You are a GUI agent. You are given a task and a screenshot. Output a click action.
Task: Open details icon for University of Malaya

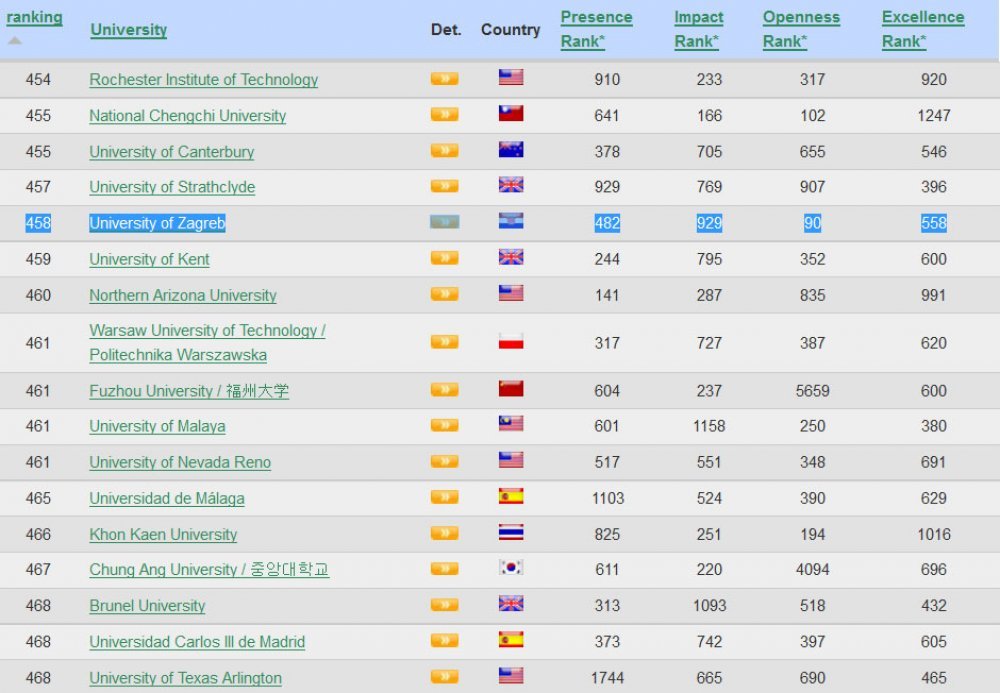click(445, 425)
